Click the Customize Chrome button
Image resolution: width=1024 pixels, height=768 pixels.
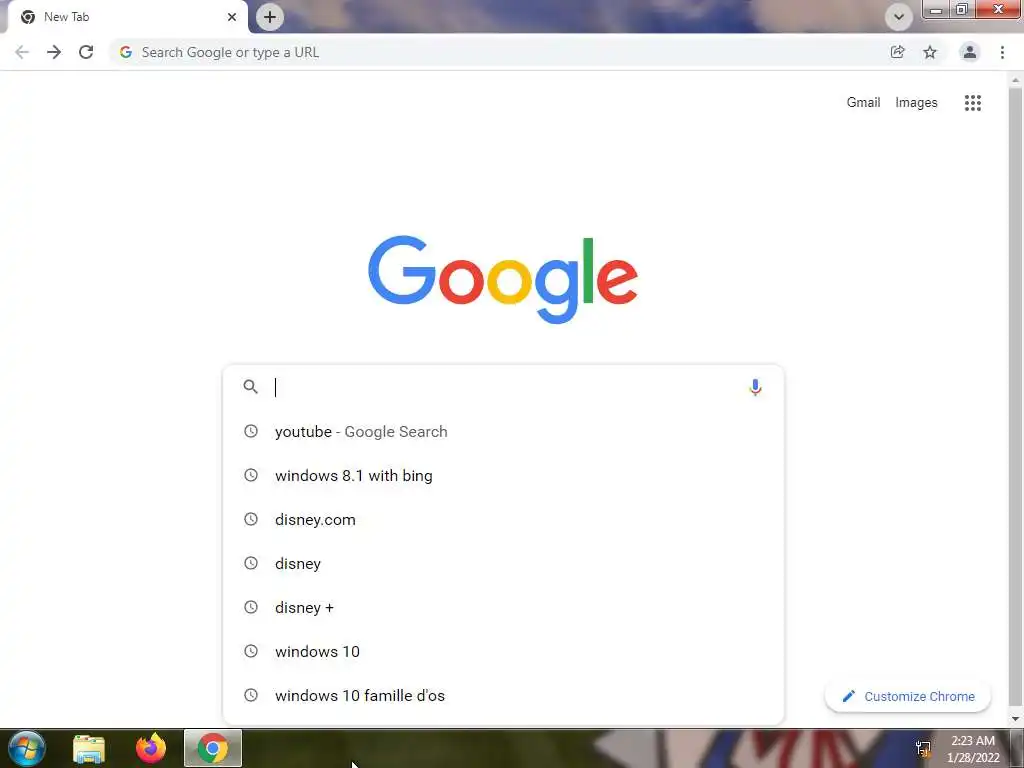click(908, 697)
